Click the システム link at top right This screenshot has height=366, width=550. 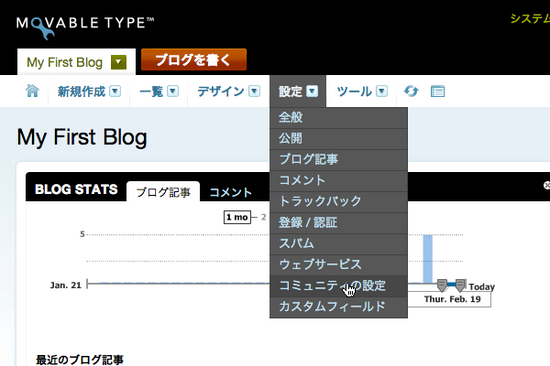point(530,19)
